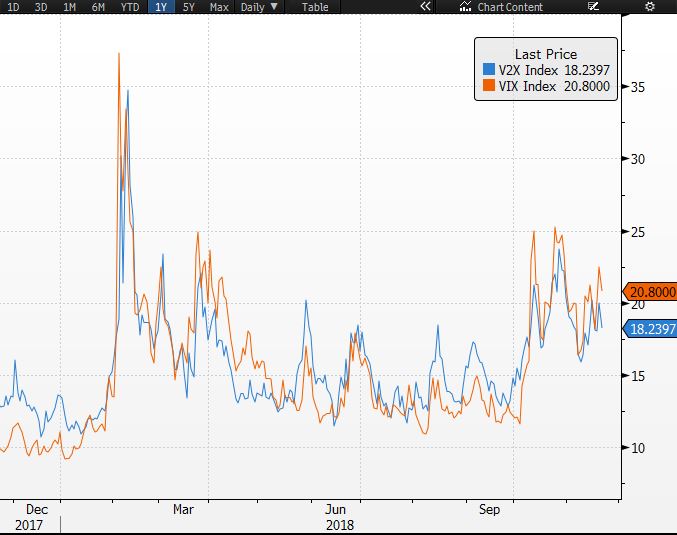Click the 2018 year label

340,525
